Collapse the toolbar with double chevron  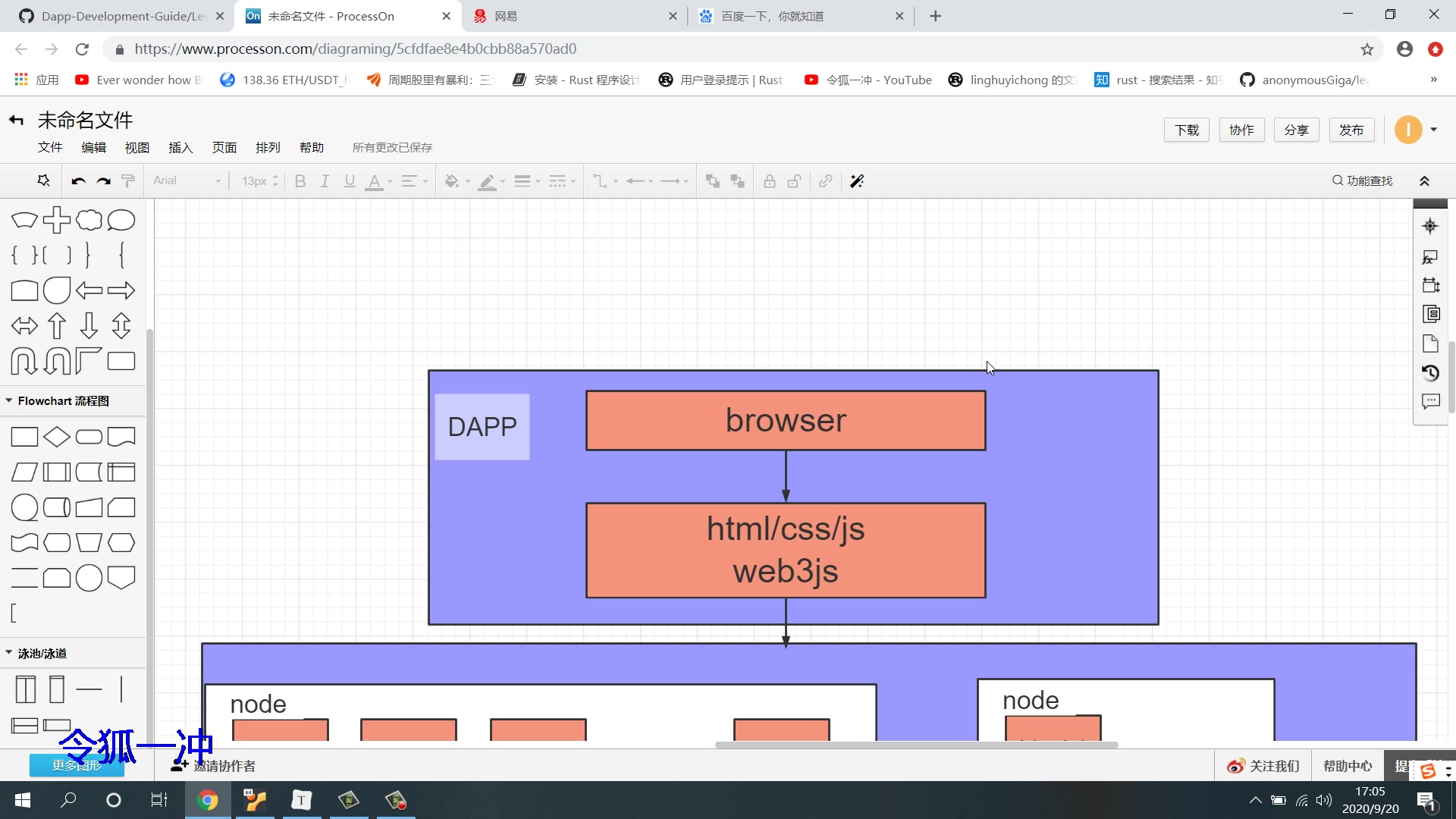(1424, 180)
